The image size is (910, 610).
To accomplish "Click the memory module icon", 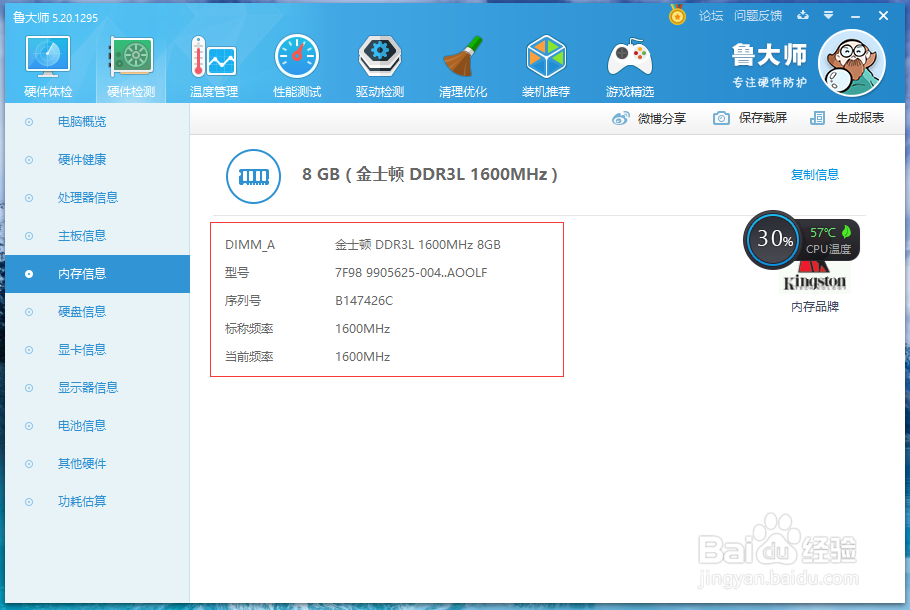I will point(253,176).
